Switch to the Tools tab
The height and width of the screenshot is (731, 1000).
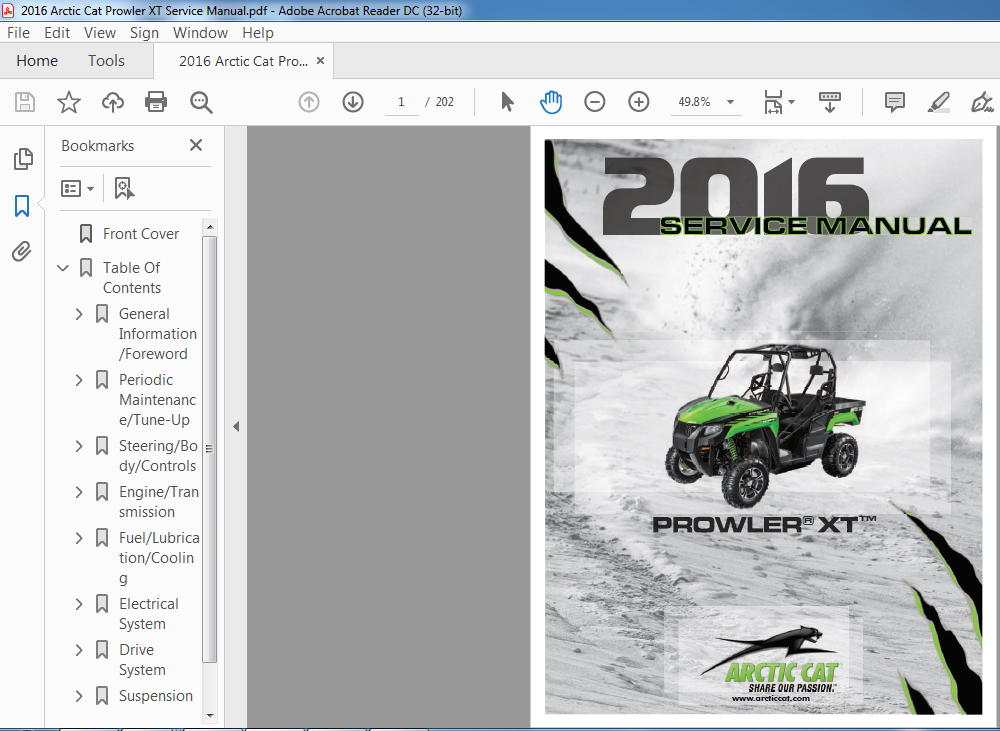click(107, 61)
